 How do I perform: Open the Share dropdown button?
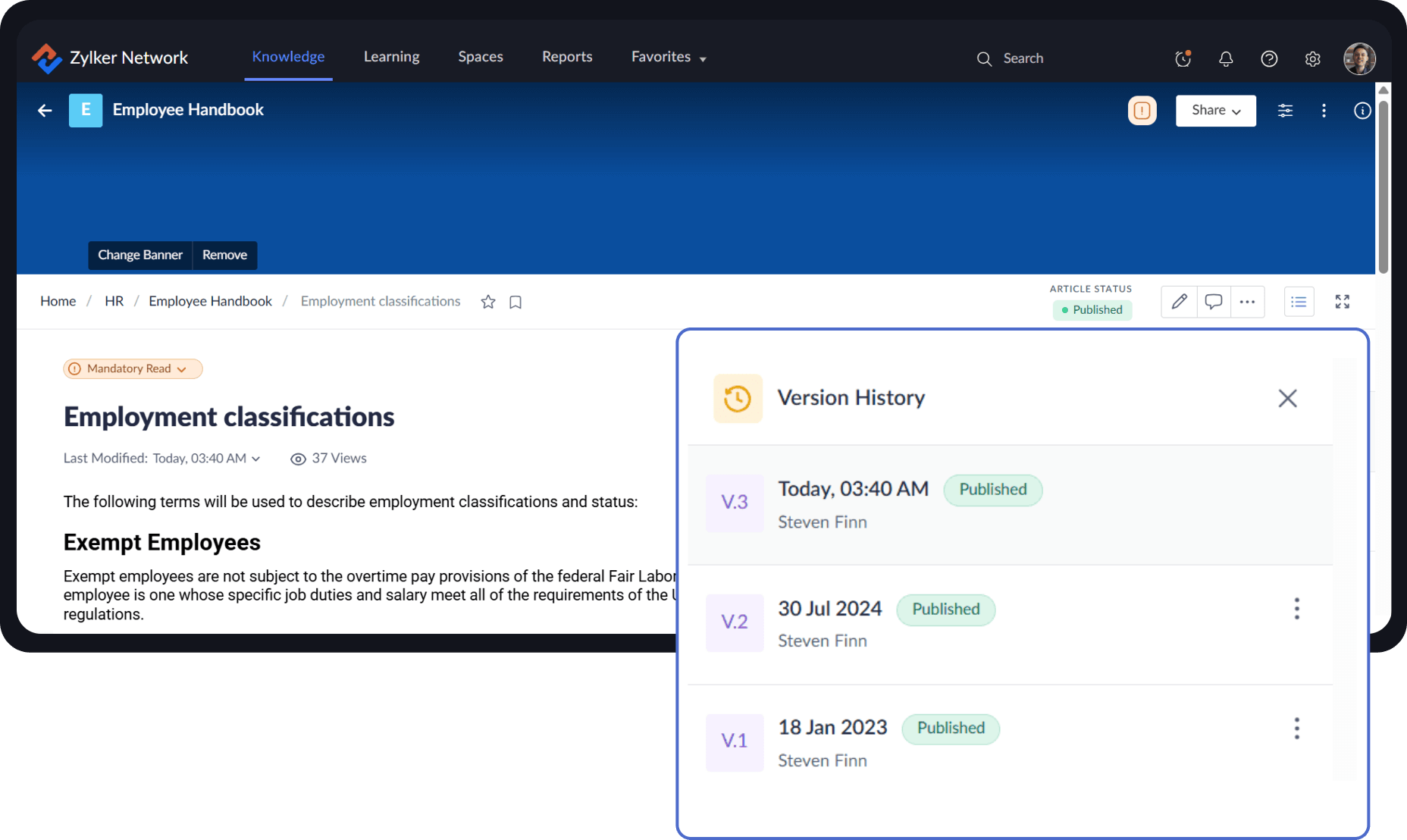pyautogui.click(x=1215, y=111)
